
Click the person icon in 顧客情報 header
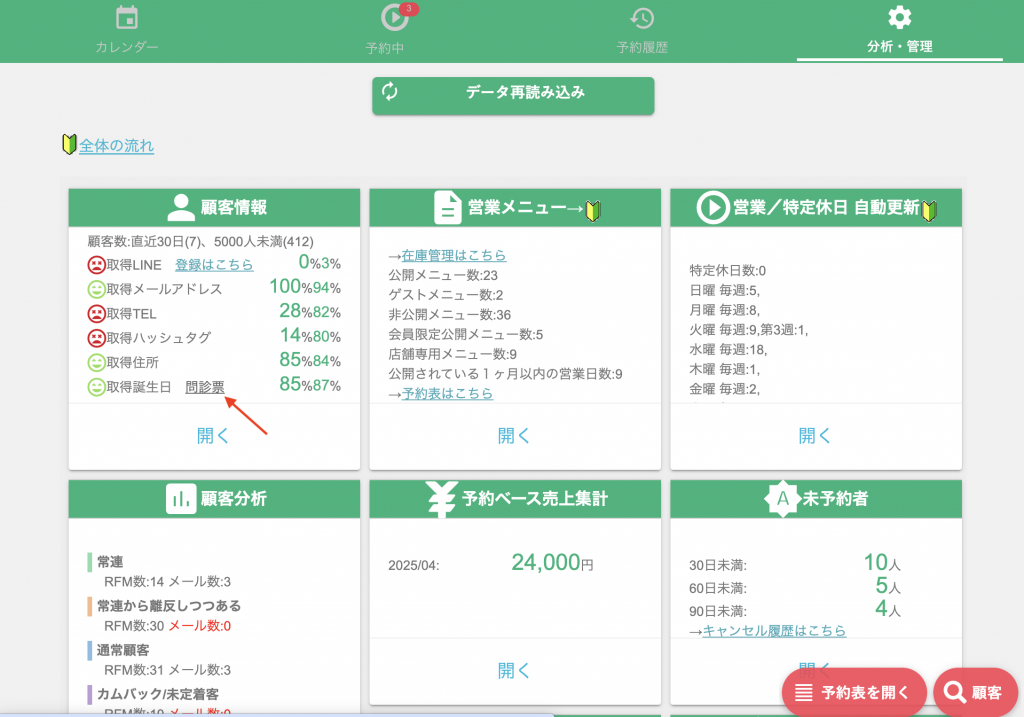[181, 208]
